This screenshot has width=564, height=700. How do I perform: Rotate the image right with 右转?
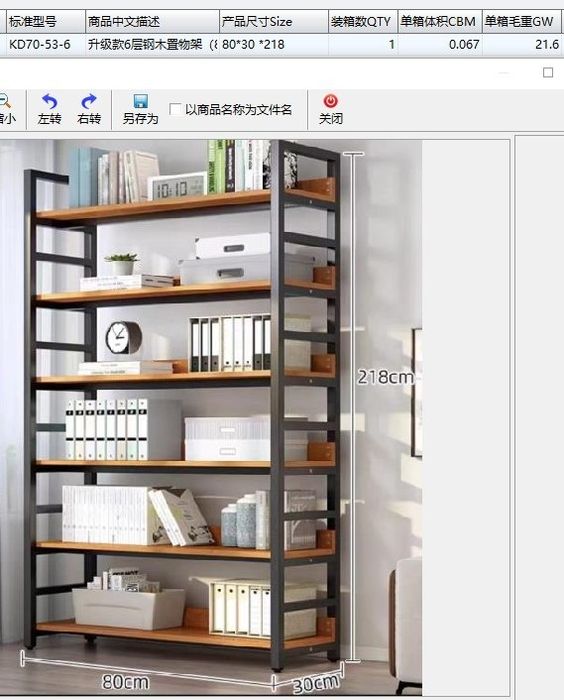click(88, 110)
